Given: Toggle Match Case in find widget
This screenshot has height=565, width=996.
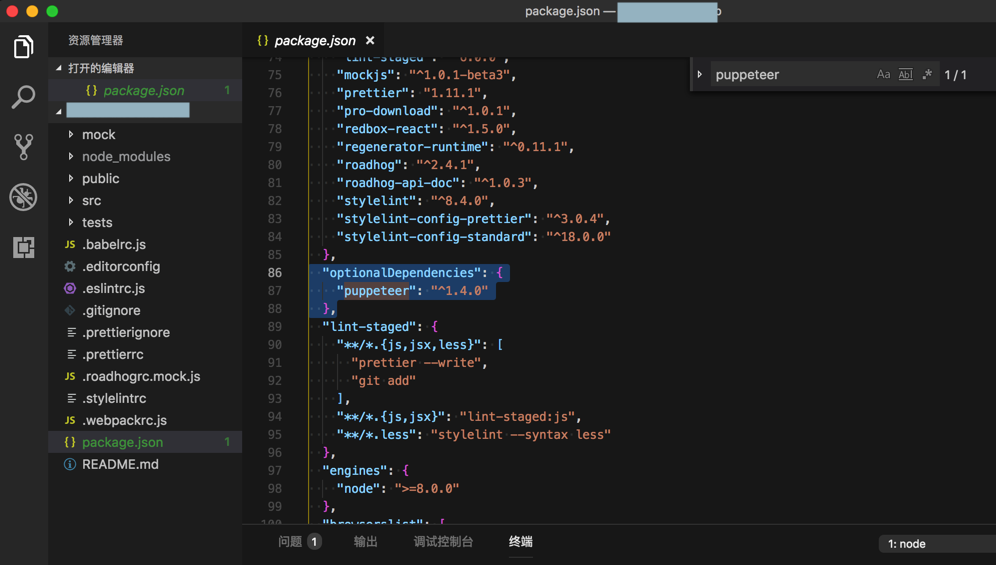Looking at the screenshot, I should pos(883,75).
